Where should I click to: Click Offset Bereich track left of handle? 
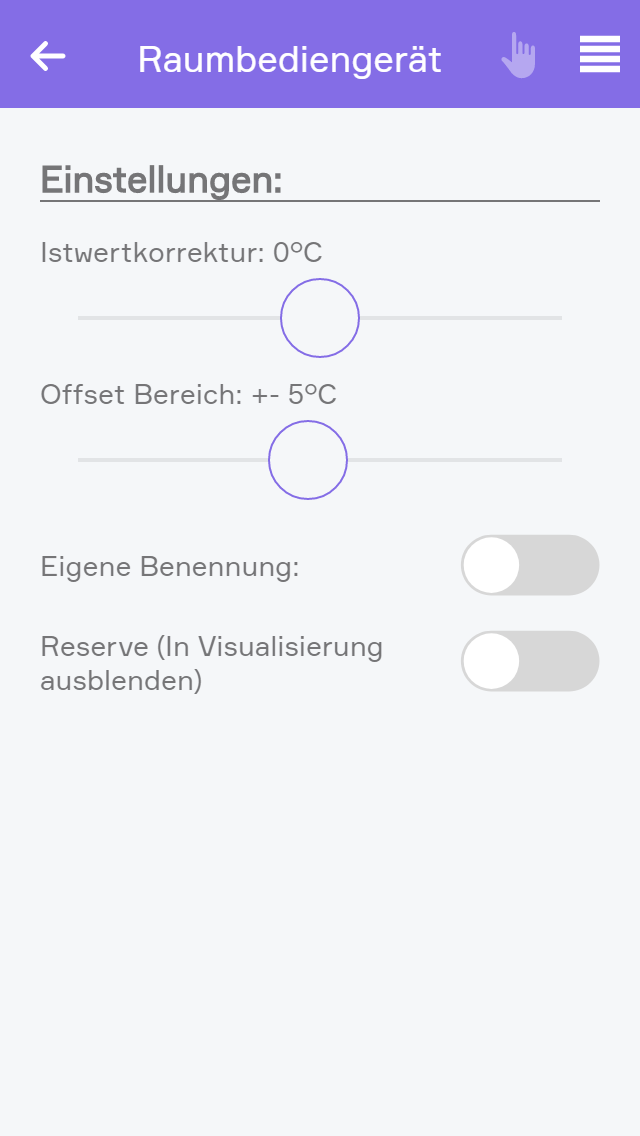tap(172, 460)
